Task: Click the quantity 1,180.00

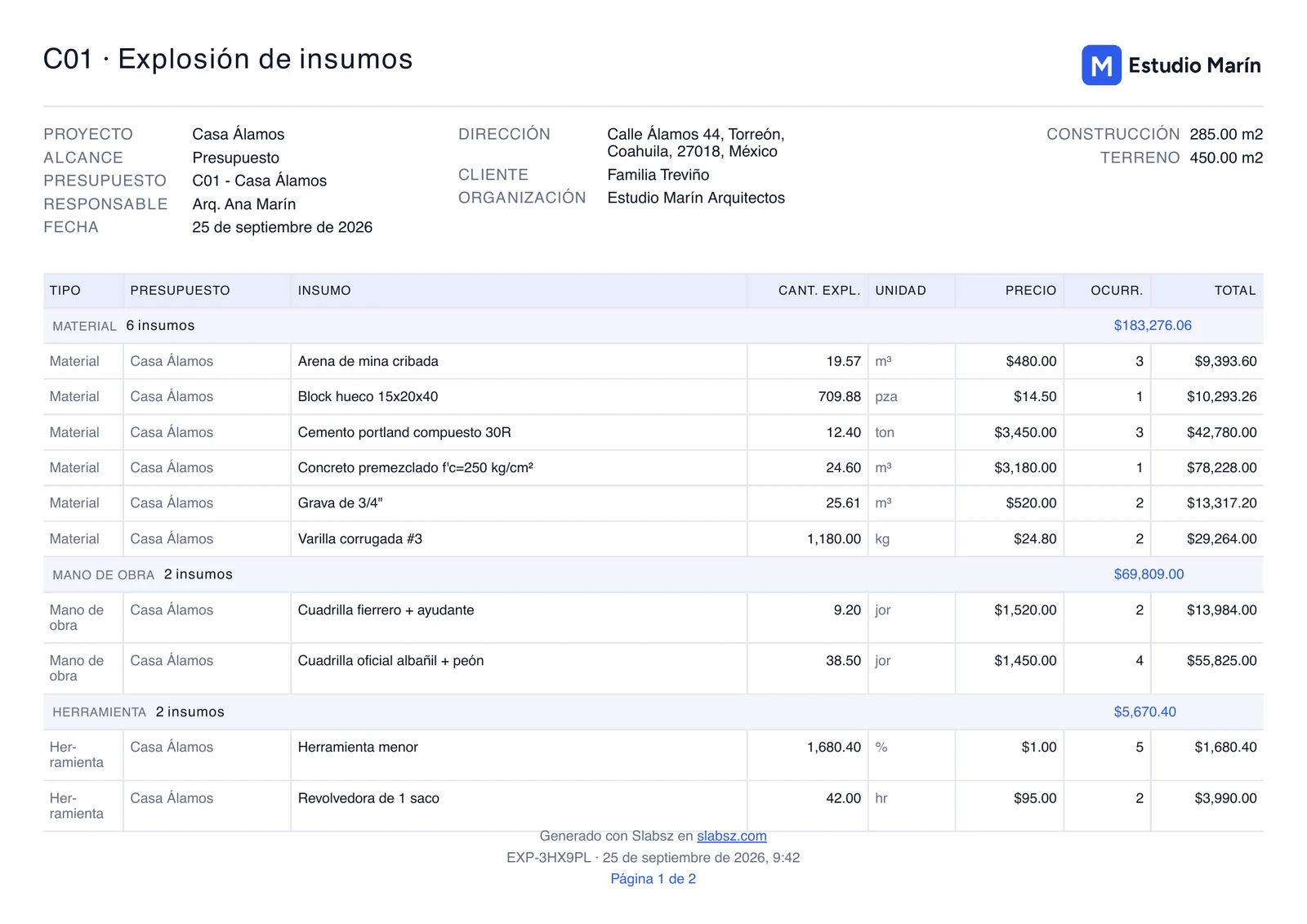Action: (x=834, y=538)
